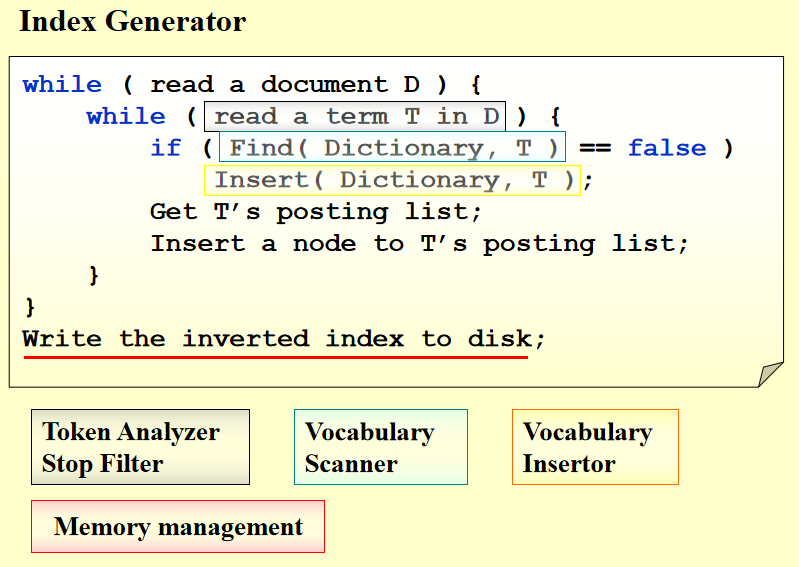
Task: Click the indented inner closing brace
Action: [94, 274]
